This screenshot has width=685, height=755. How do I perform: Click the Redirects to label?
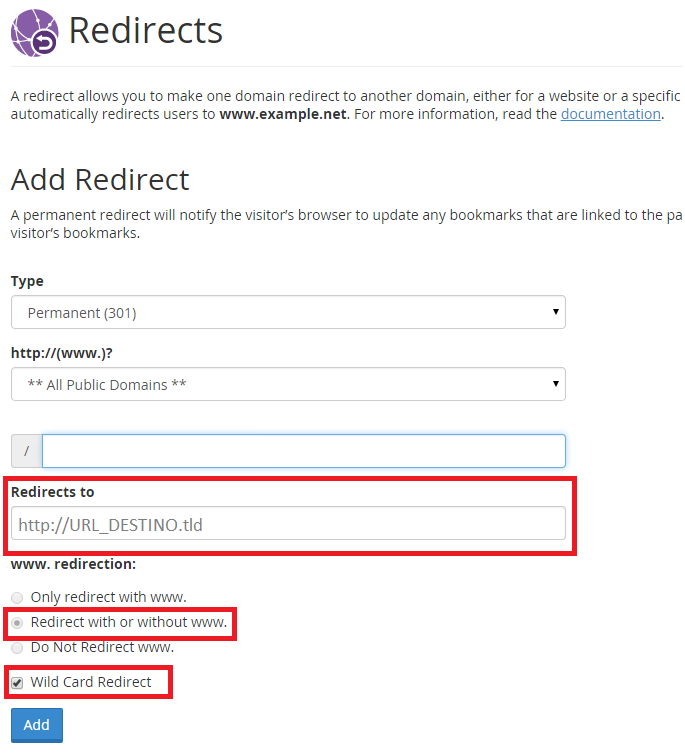(52, 492)
